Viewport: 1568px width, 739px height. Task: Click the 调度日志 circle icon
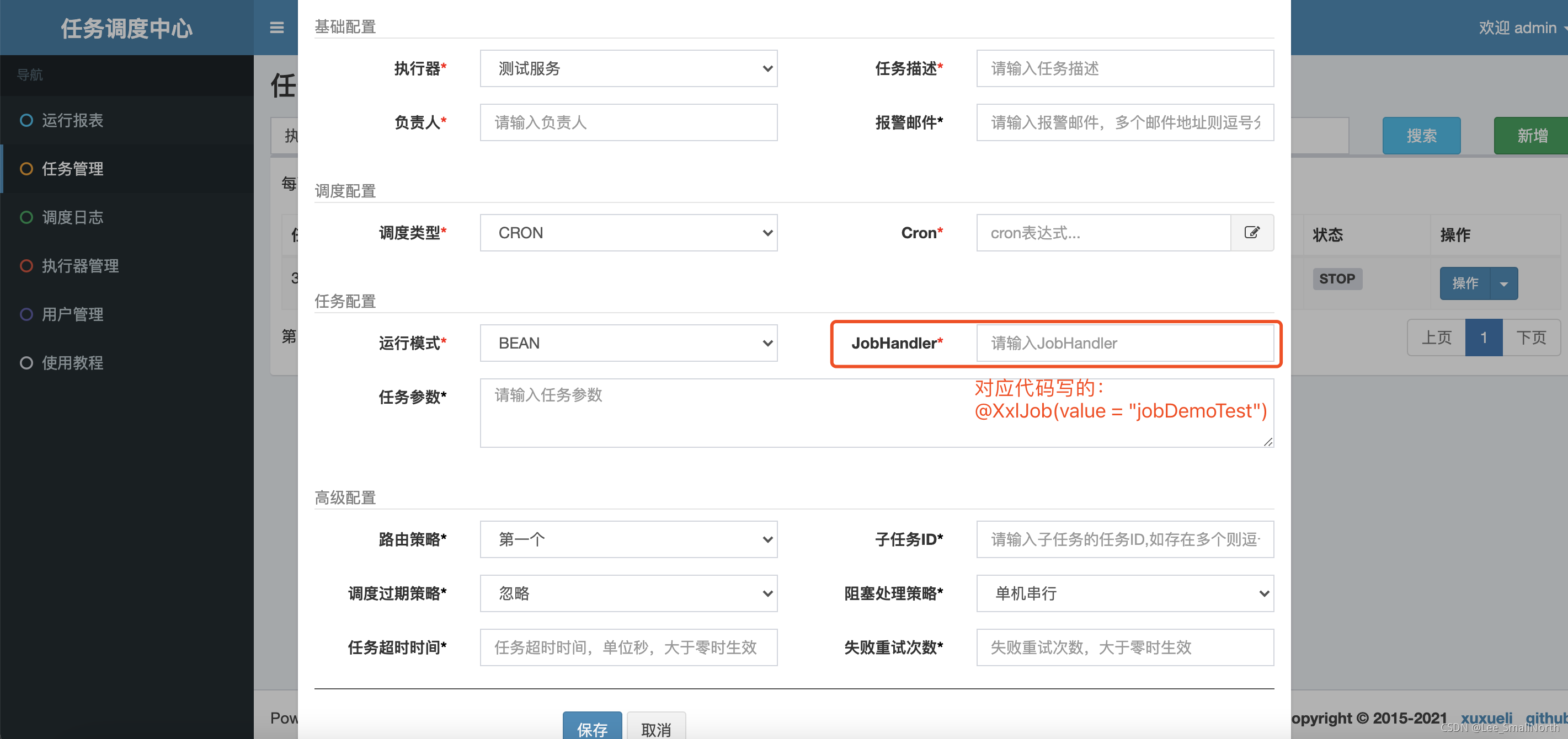click(26, 217)
